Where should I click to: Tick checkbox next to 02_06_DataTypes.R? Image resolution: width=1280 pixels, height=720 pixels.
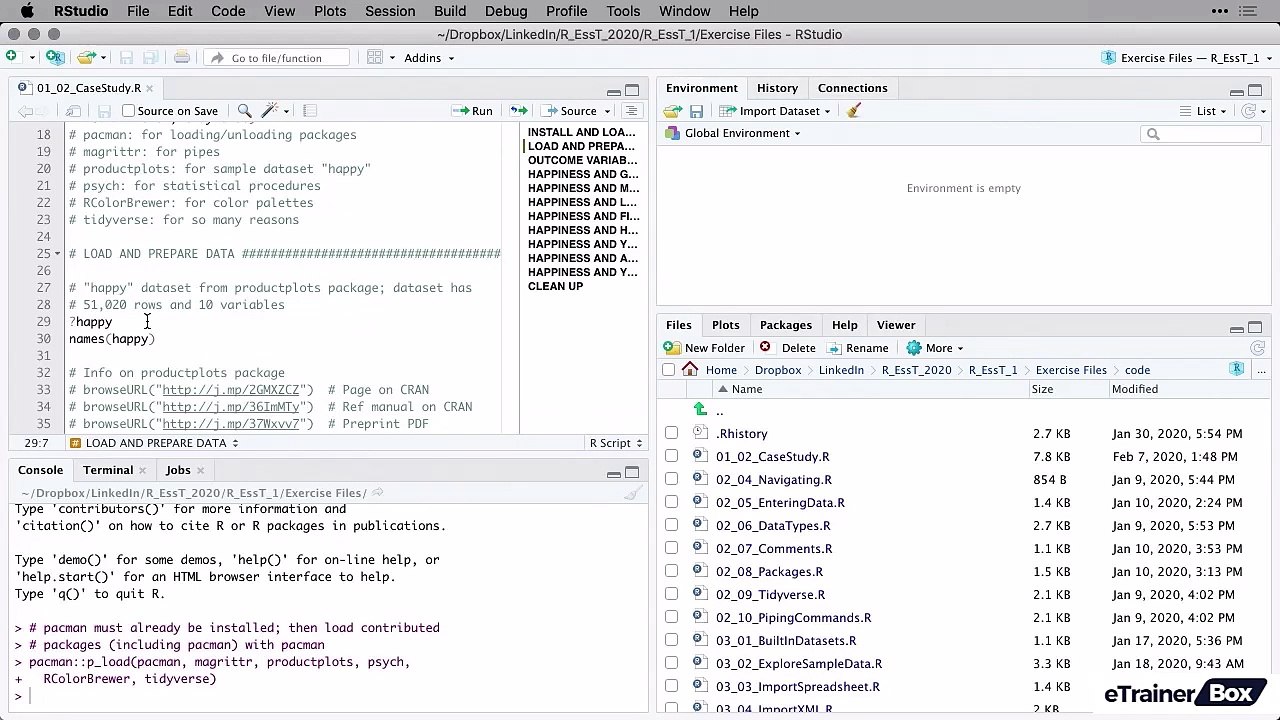671,526
